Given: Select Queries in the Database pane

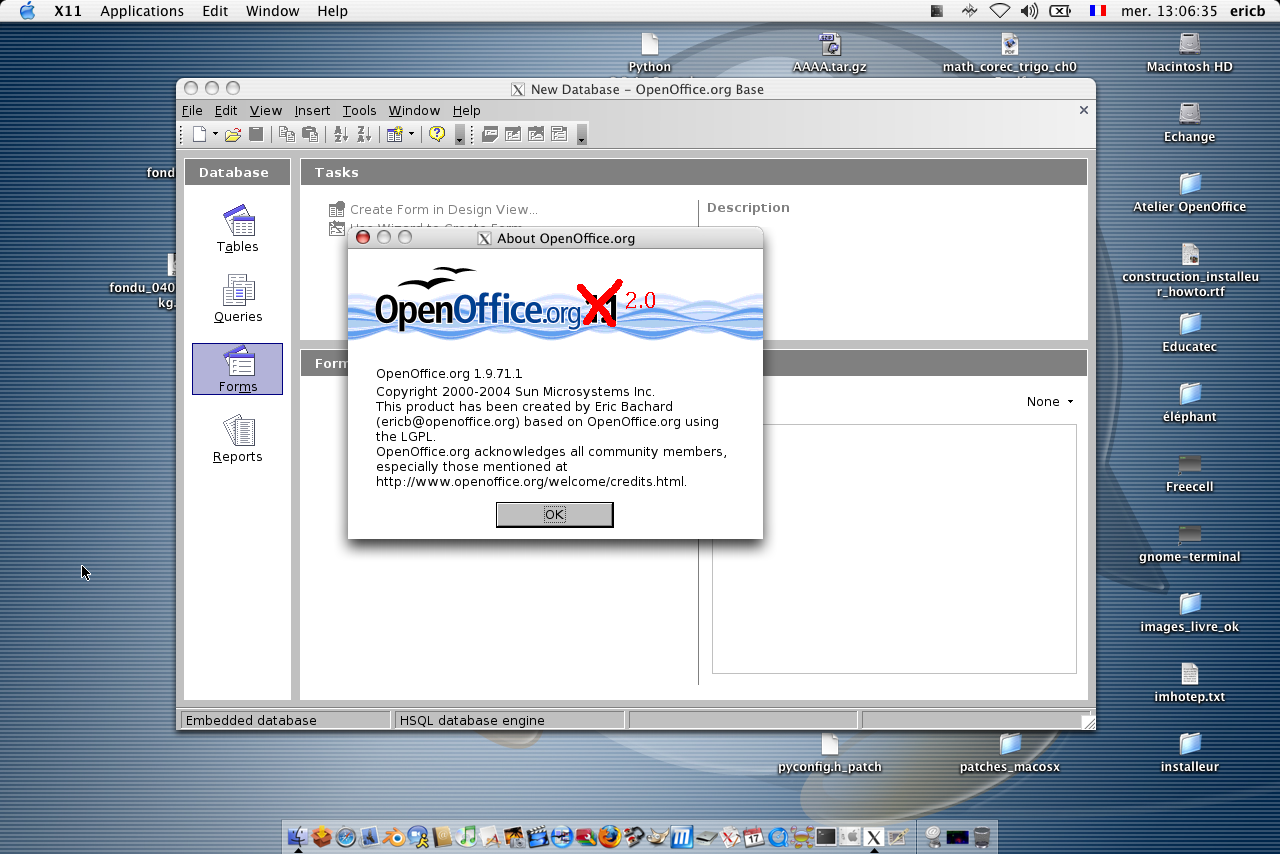Looking at the screenshot, I should click(238, 299).
